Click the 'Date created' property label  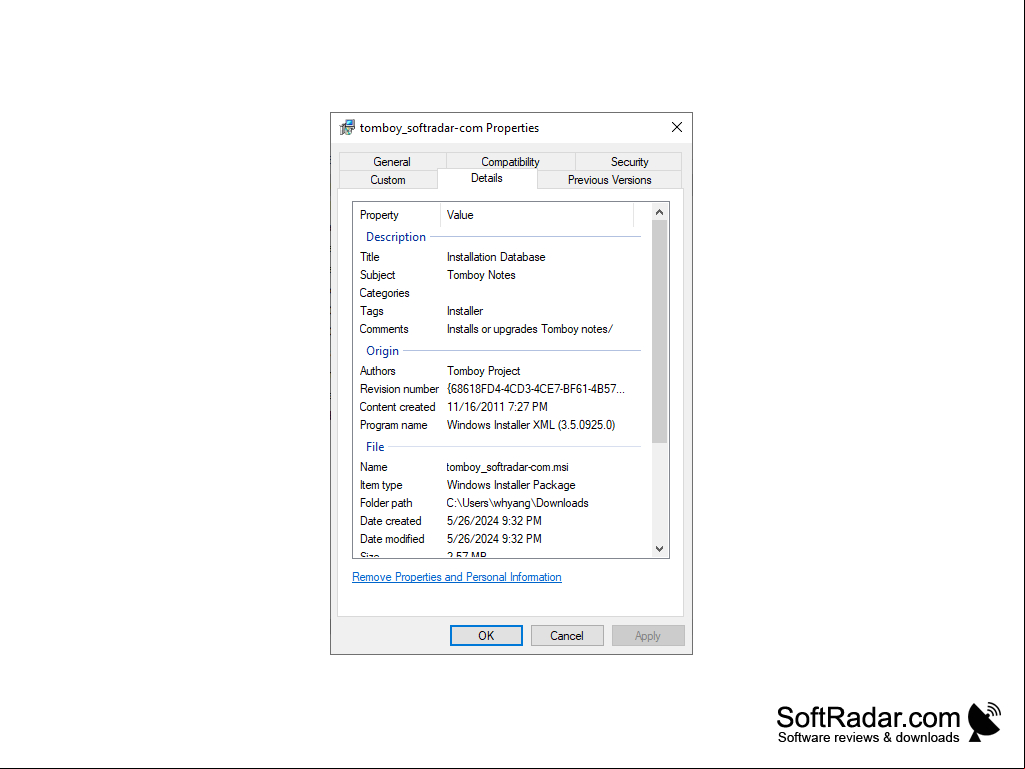click(390, 521)
